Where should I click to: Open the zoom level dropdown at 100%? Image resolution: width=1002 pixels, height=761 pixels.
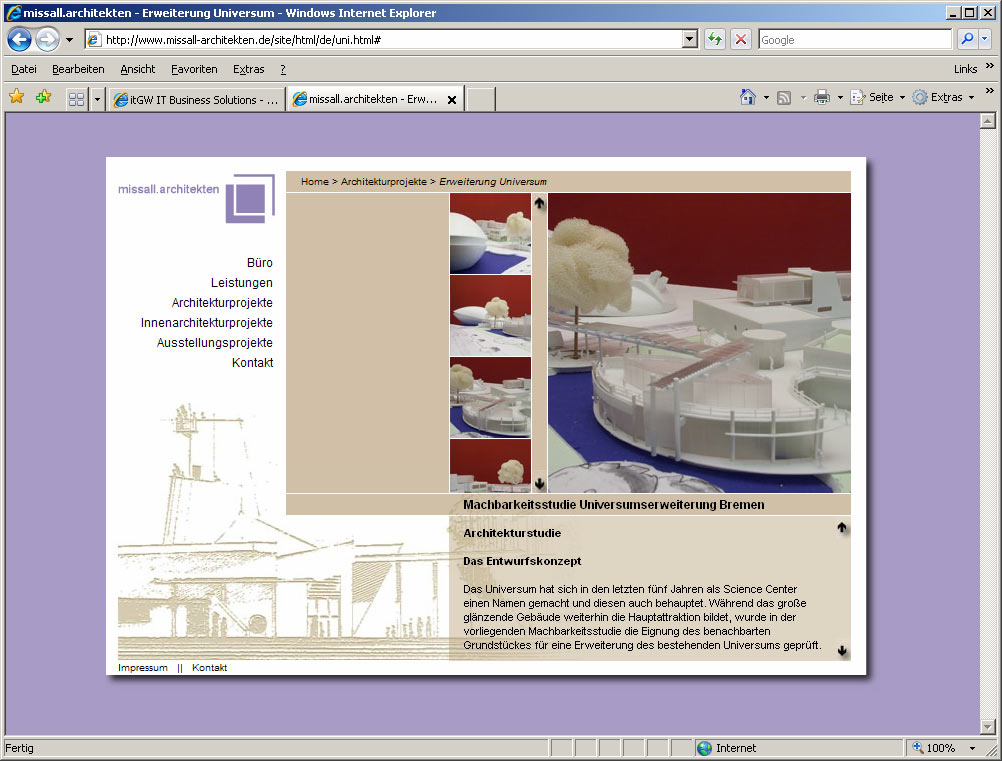(972, 748)
